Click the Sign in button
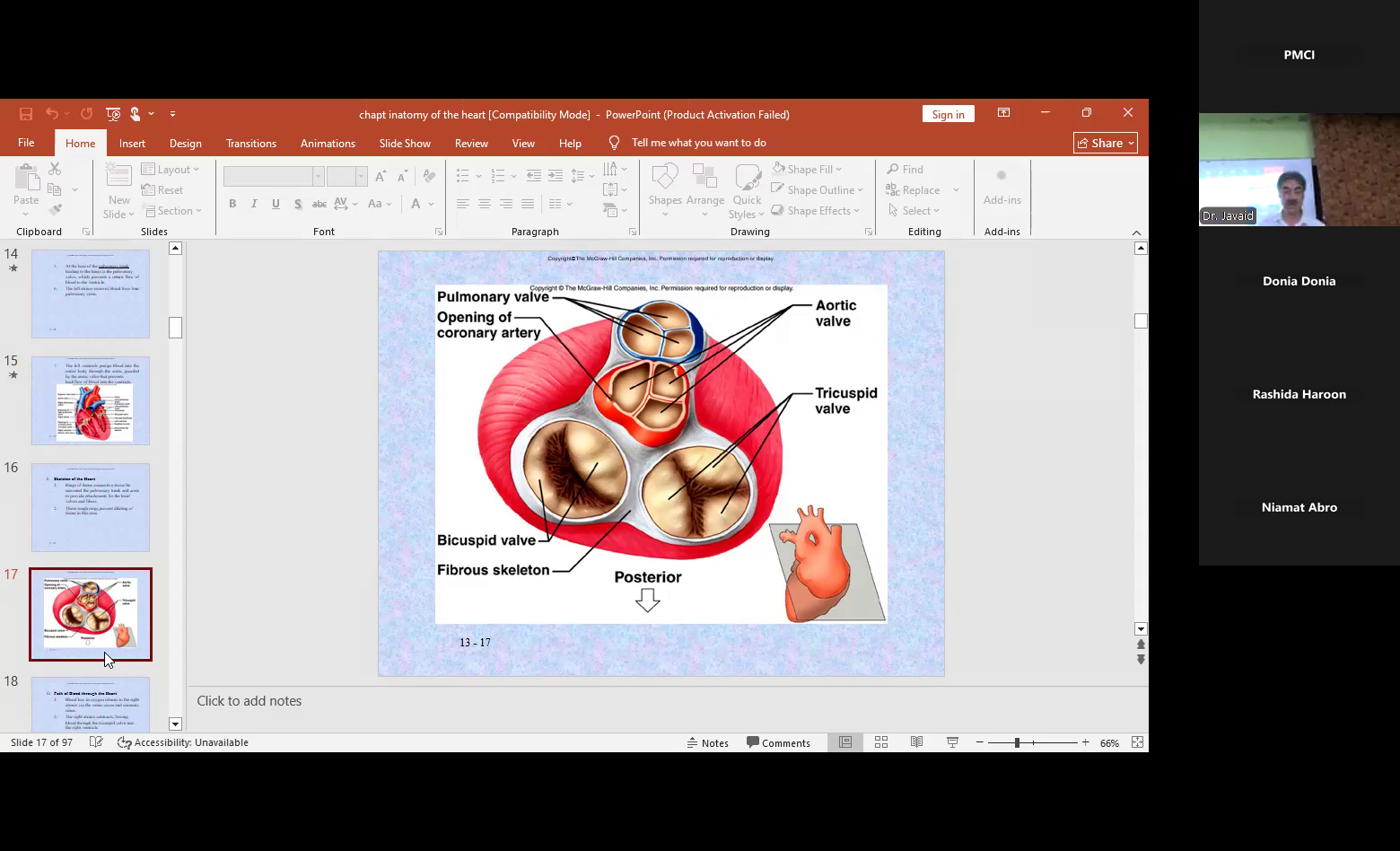The width and height of the screenshot is (1400, 851). click(948, 114)
